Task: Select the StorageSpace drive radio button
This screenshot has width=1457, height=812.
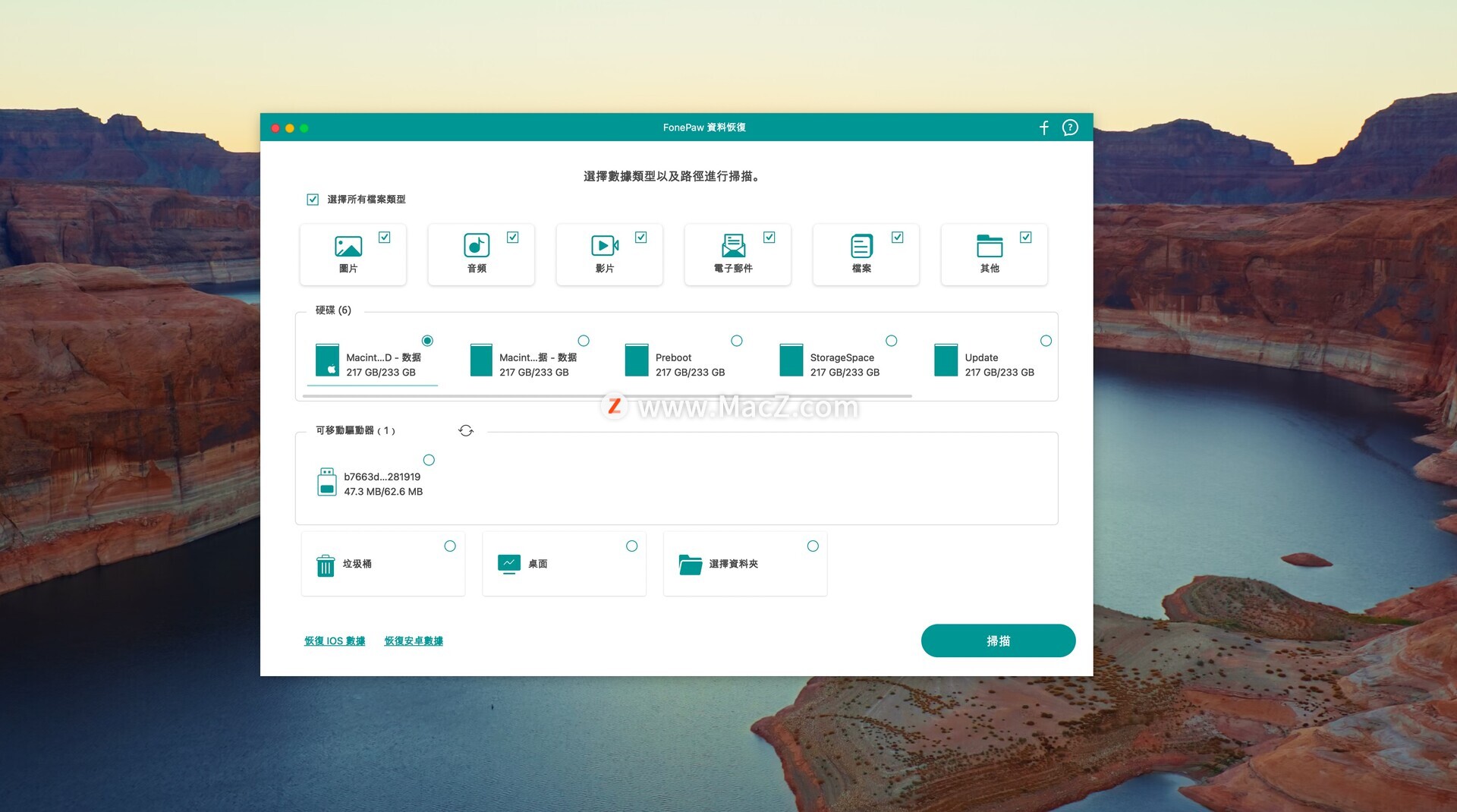Action: [x=892, y=341]
